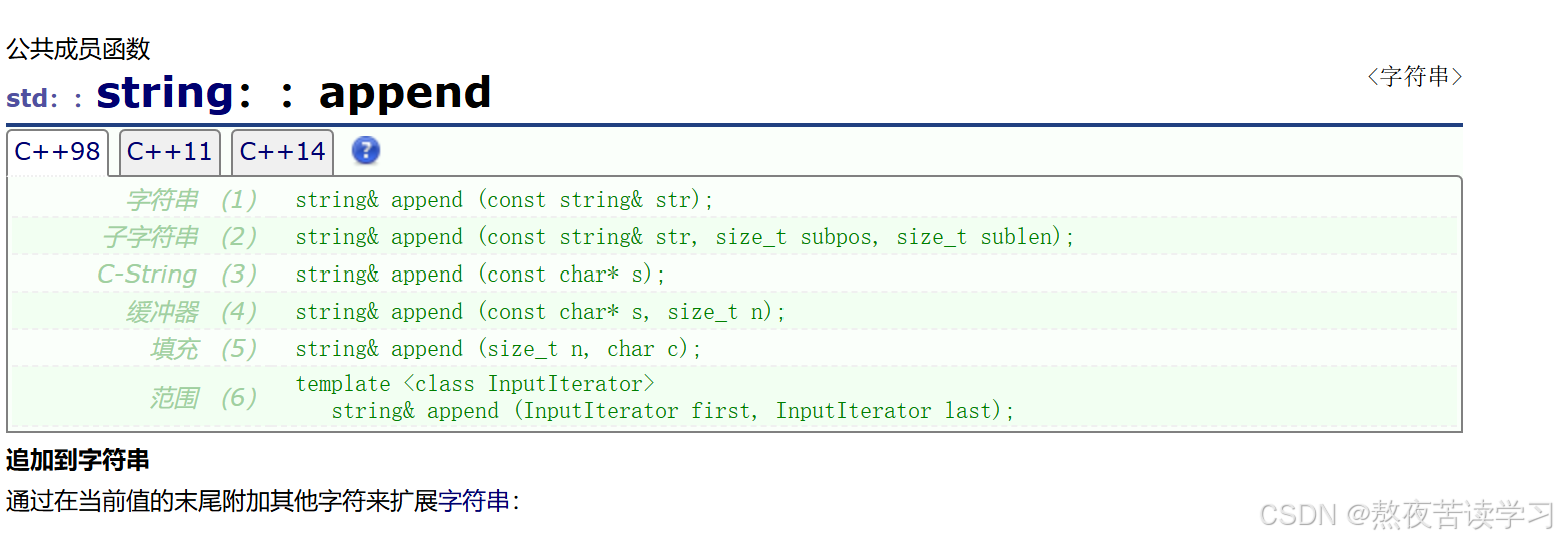The image size is (1560, 542).
Task: Click the 范围 (6) overload label
Action: pos(202,398)
